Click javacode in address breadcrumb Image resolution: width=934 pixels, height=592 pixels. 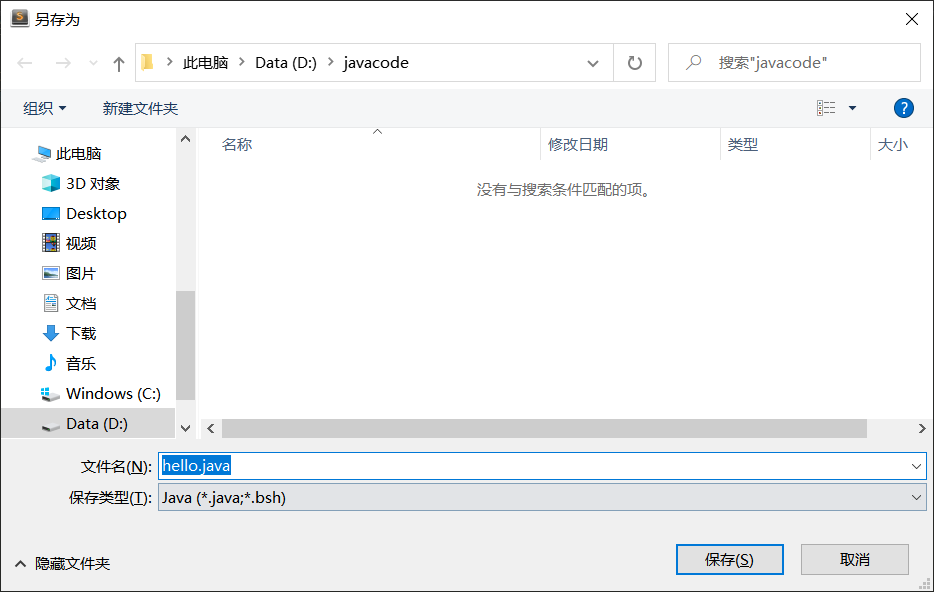tap(376, 63)
